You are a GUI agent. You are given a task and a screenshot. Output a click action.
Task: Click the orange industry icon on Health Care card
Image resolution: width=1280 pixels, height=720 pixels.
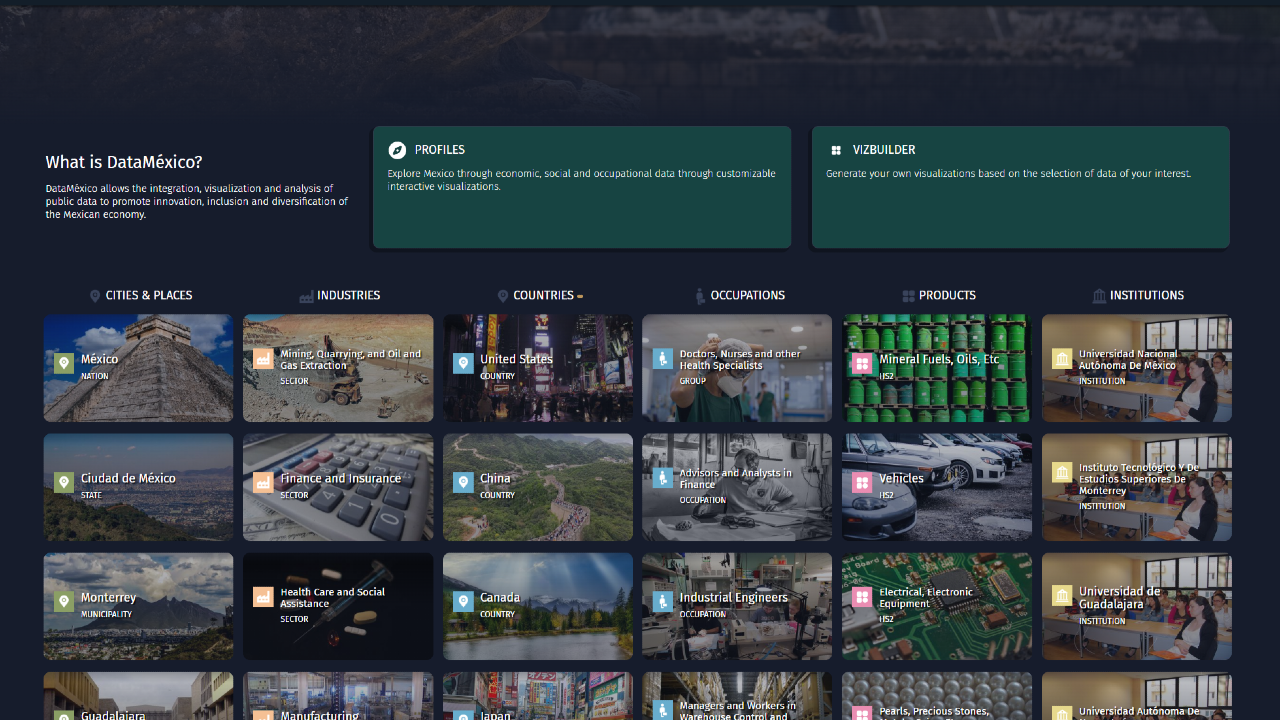tap(263, 597)
